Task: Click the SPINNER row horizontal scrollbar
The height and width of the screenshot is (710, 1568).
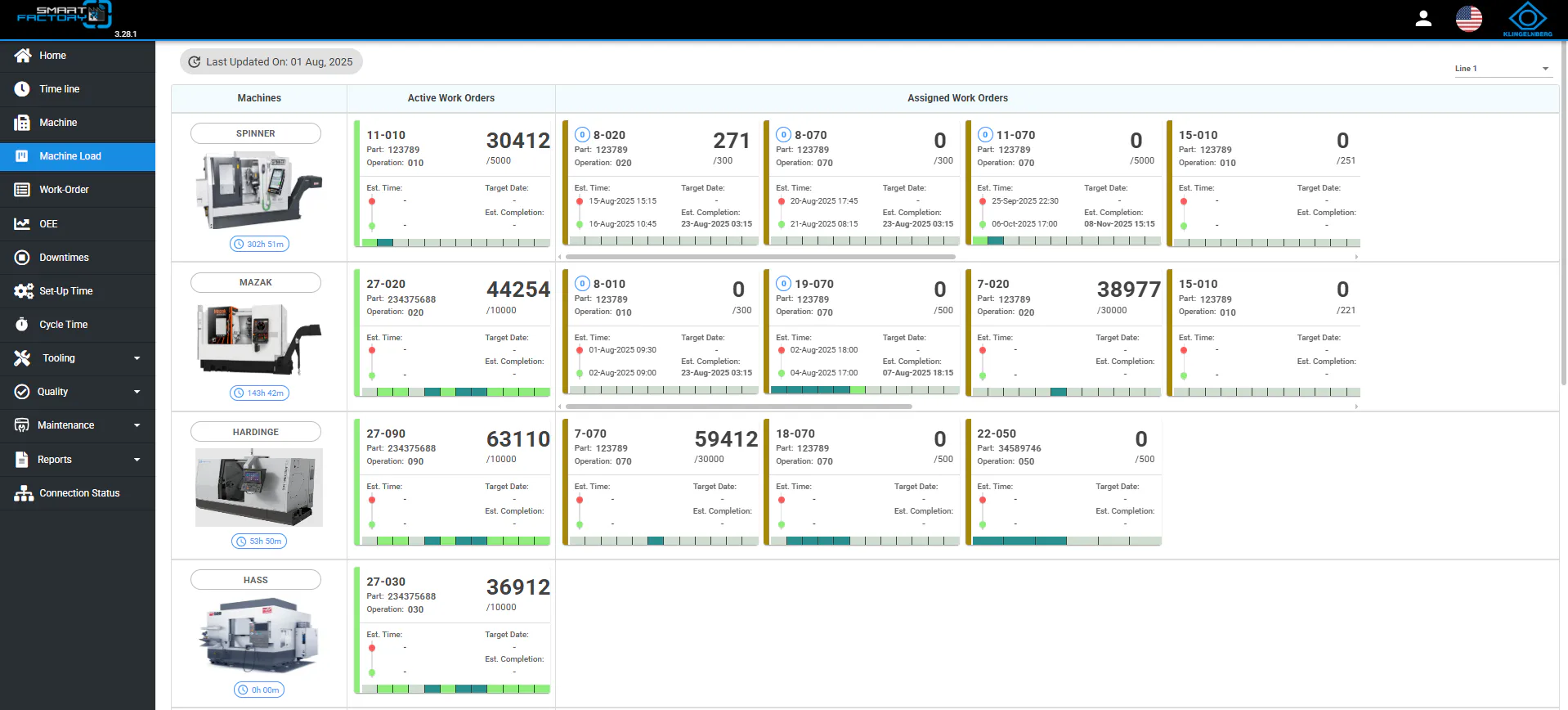Action: coord(760,257)
